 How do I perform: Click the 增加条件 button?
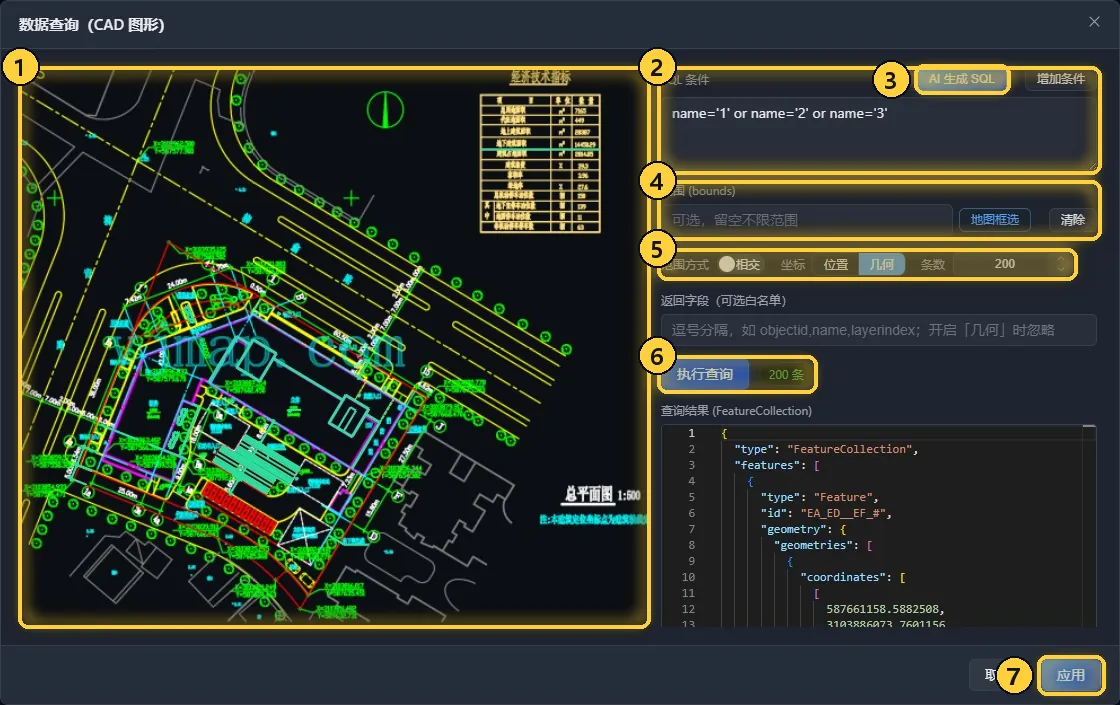(1061, 79)
